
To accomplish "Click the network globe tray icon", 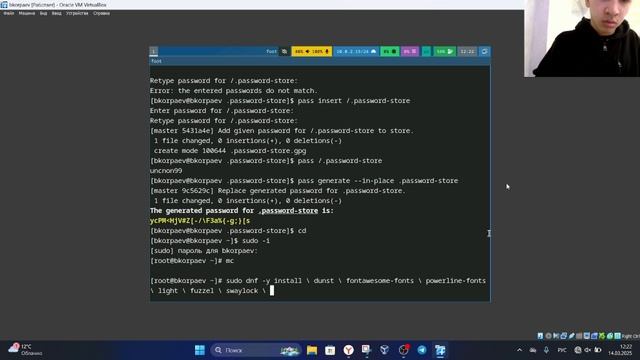I will (578, 350).
